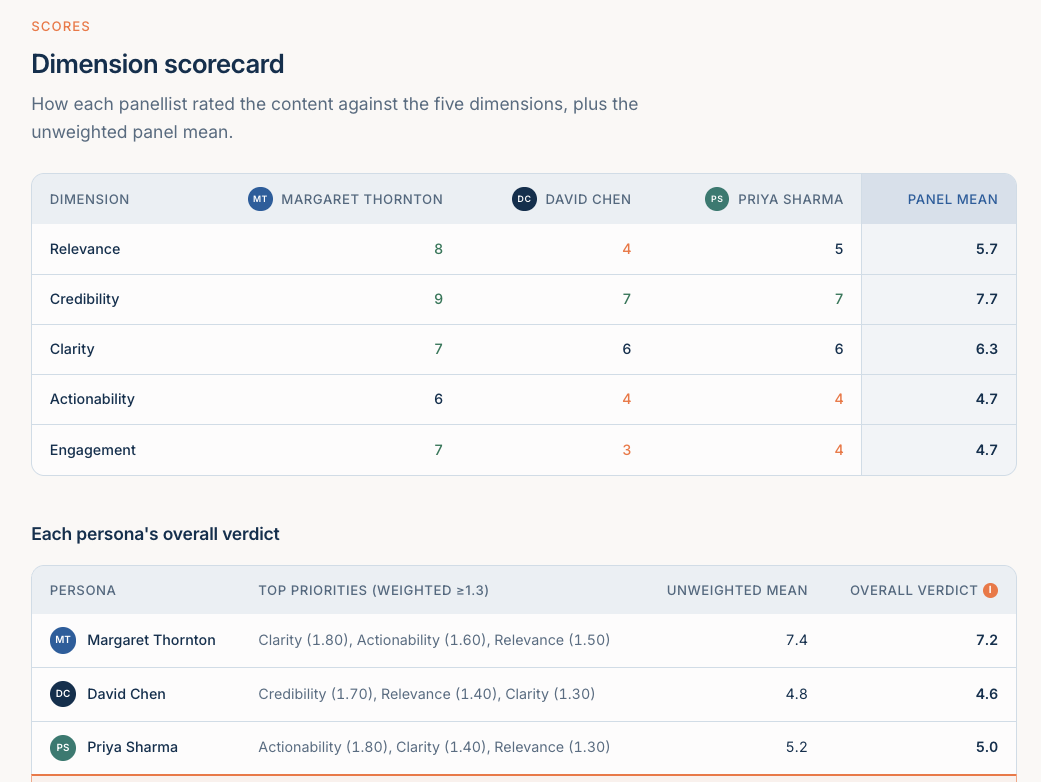The height and width of the screenshot is (782, 1041).
Task: Click David Chen's overall verdict 4.6
Action: [987, 694]
